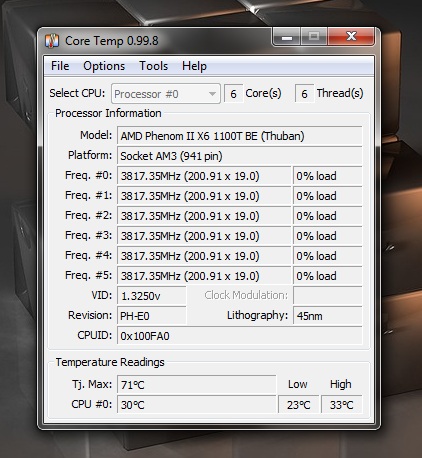Open the Options menu

(x=104, y=66)
